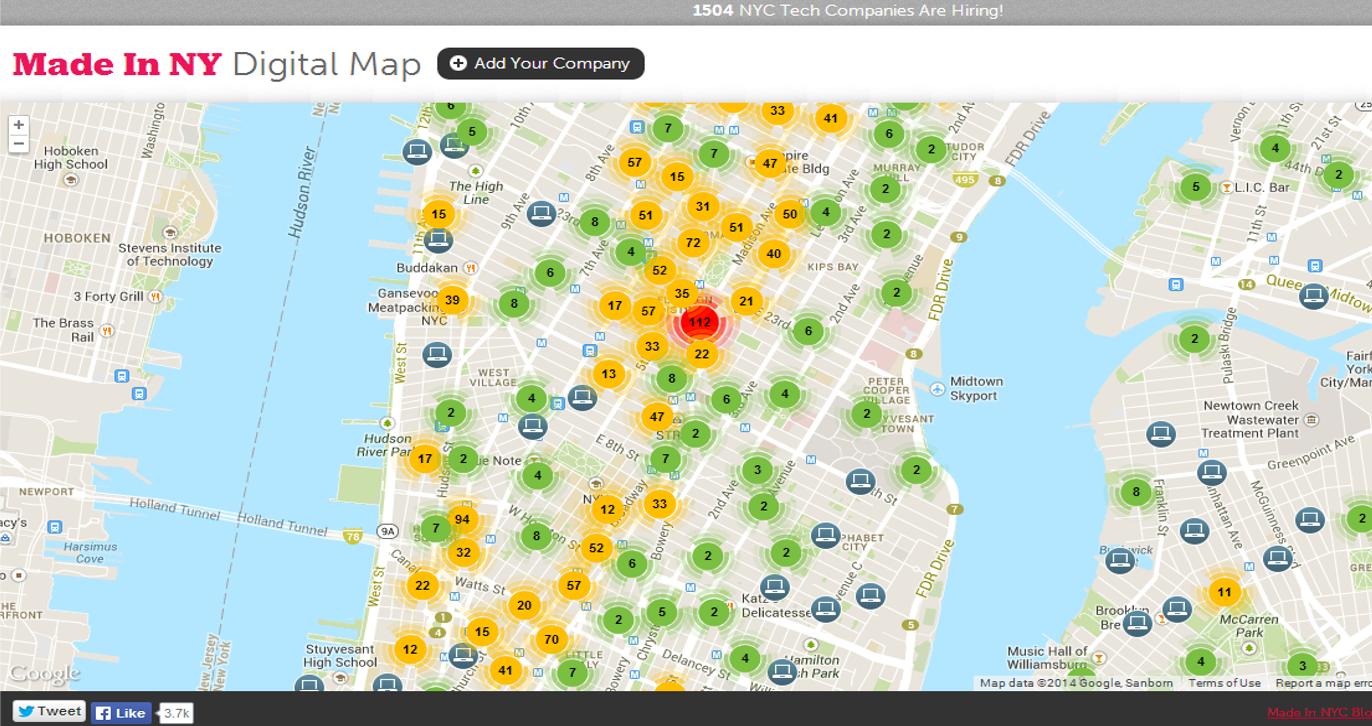The height and width of the screenshot is (726, 1372).
Task: Click the 11 cluster near McCarren Park
Action: 1224,592
